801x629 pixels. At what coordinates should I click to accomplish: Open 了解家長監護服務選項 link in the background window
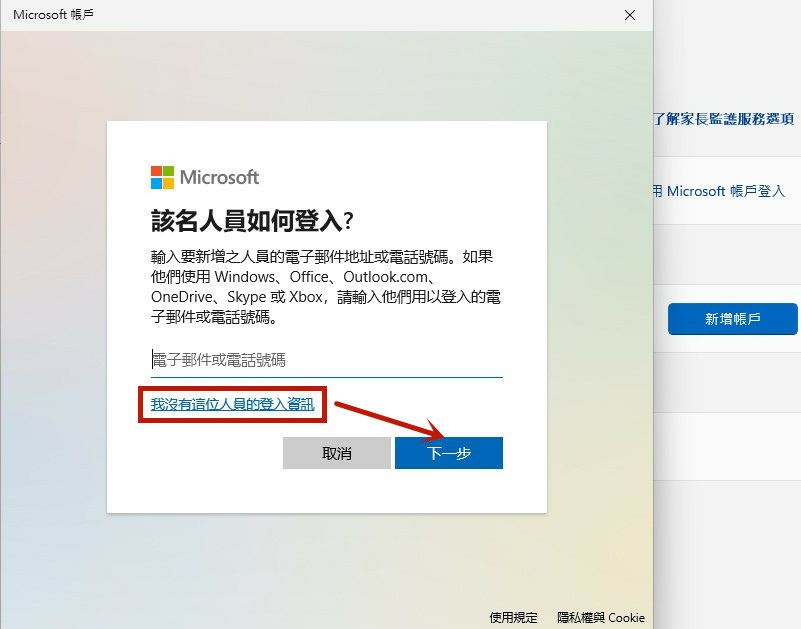pyautogui.click(x=724, y=119)
